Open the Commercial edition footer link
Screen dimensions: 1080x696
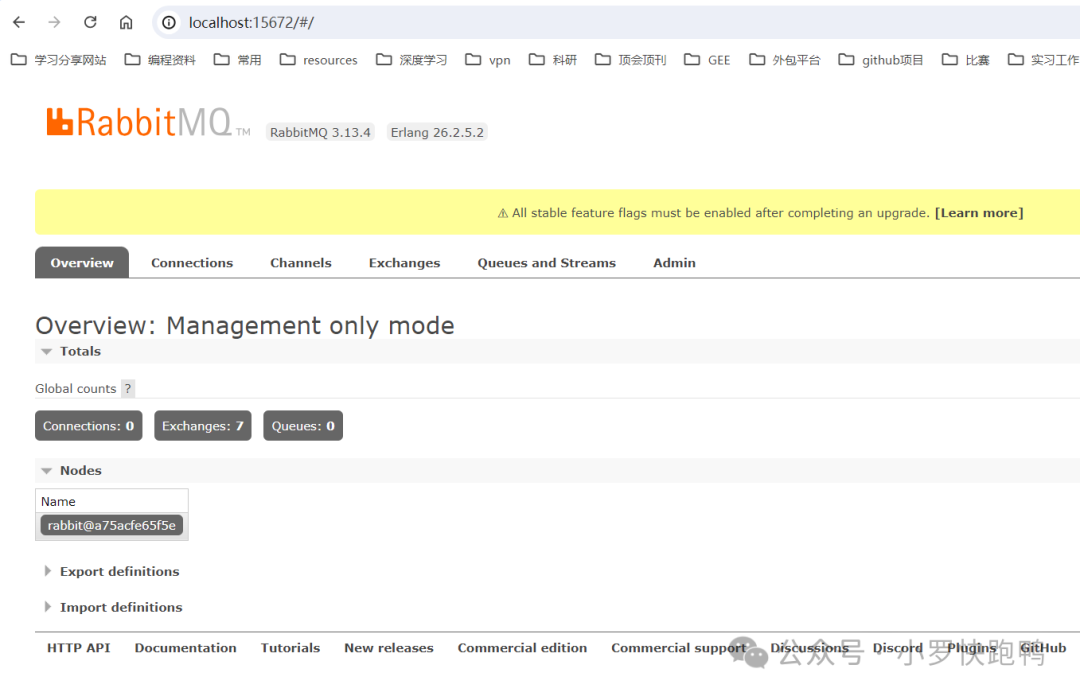coord(523,648)
